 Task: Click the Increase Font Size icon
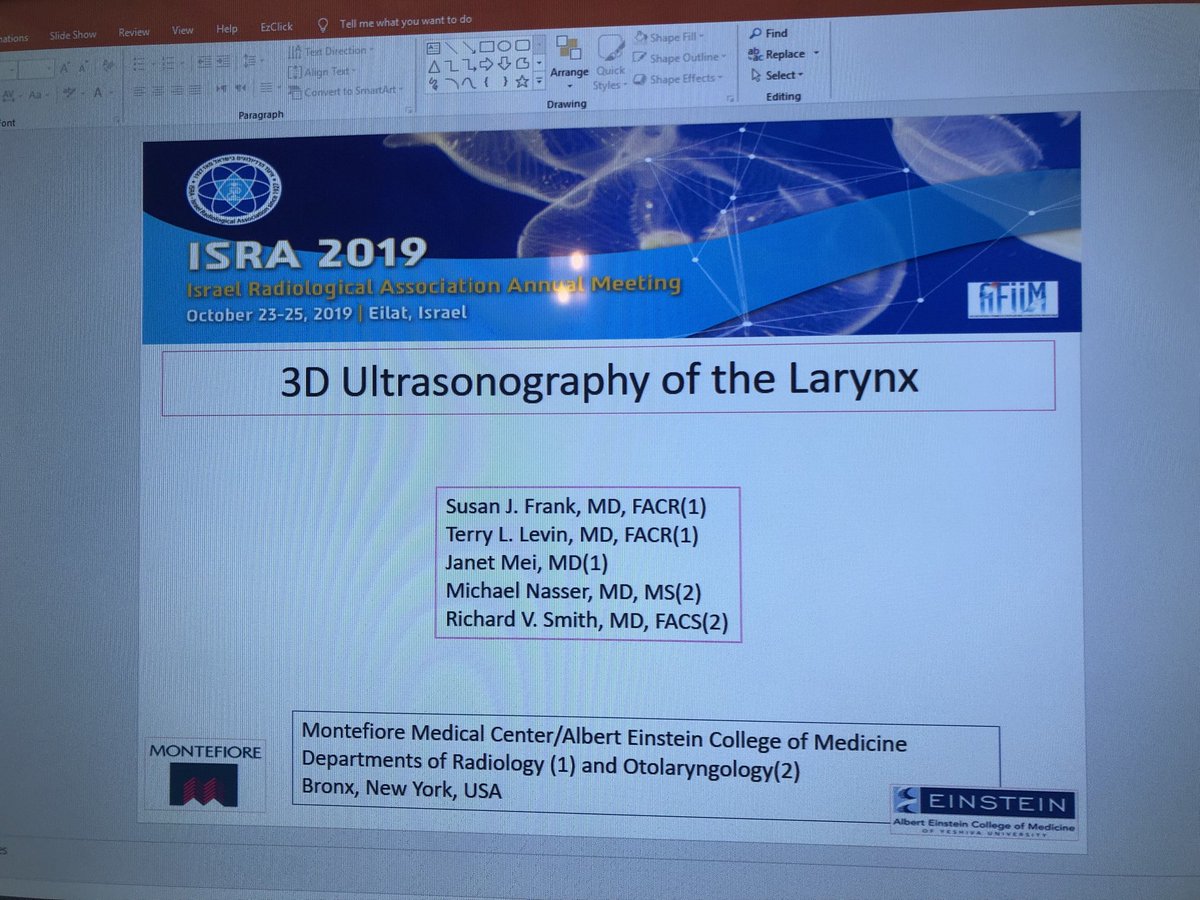pyautogui.click(x=65, y=69)
